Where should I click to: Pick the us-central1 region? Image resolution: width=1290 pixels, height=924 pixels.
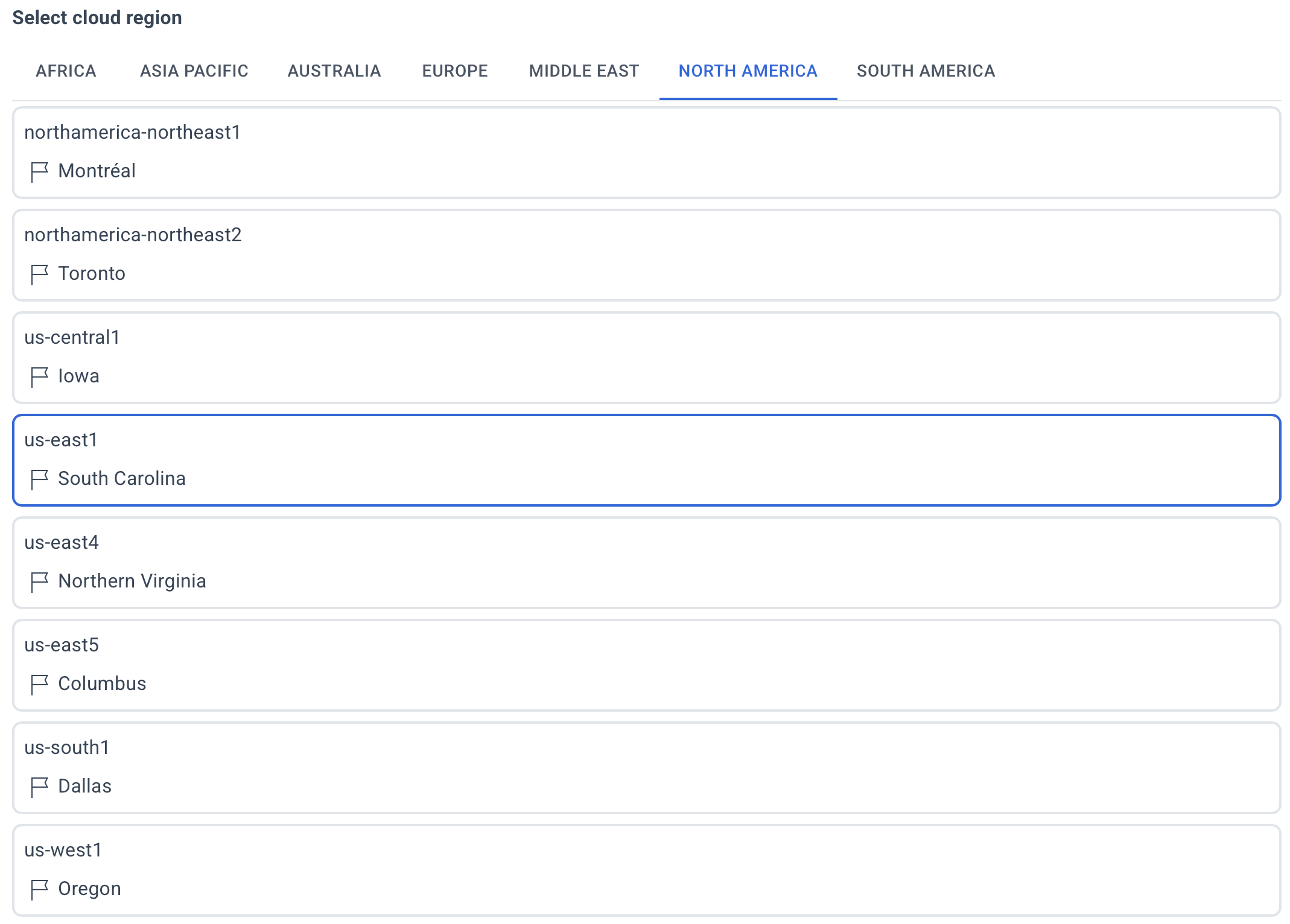[x=647, y=358]
